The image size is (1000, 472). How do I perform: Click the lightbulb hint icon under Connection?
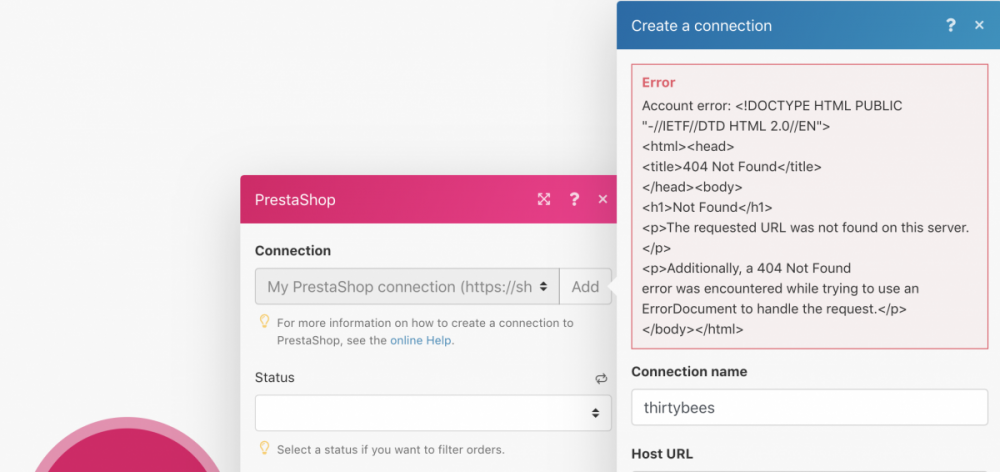(264, 321)
